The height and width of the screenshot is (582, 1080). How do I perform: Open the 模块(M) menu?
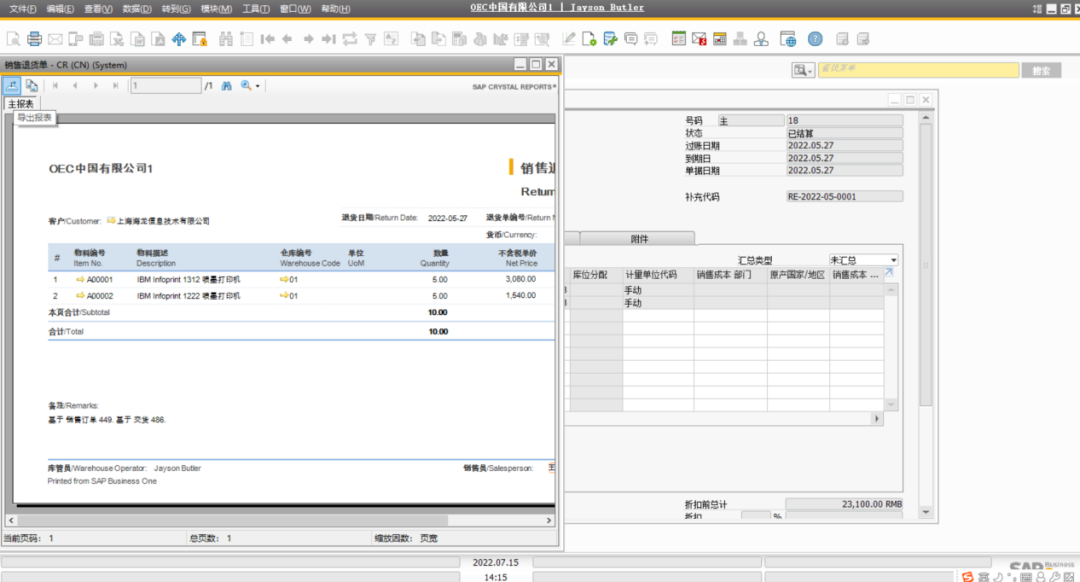(216, 8)
